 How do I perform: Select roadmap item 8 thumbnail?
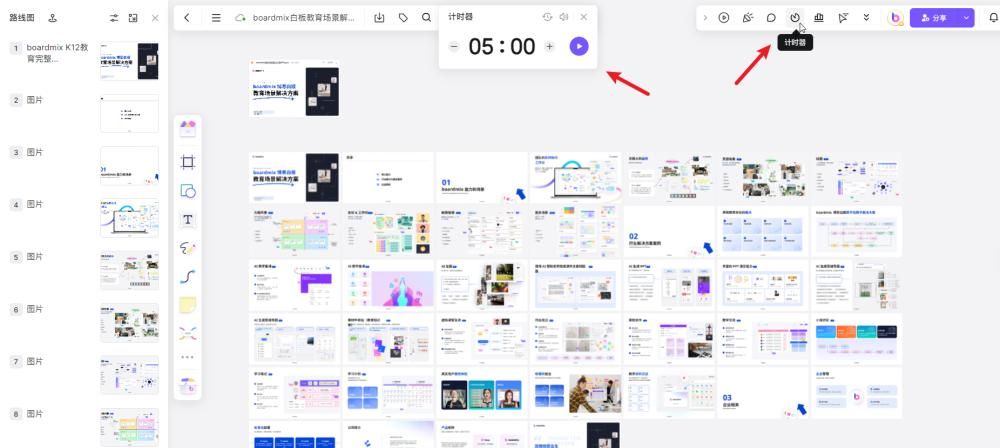(129, 428)
